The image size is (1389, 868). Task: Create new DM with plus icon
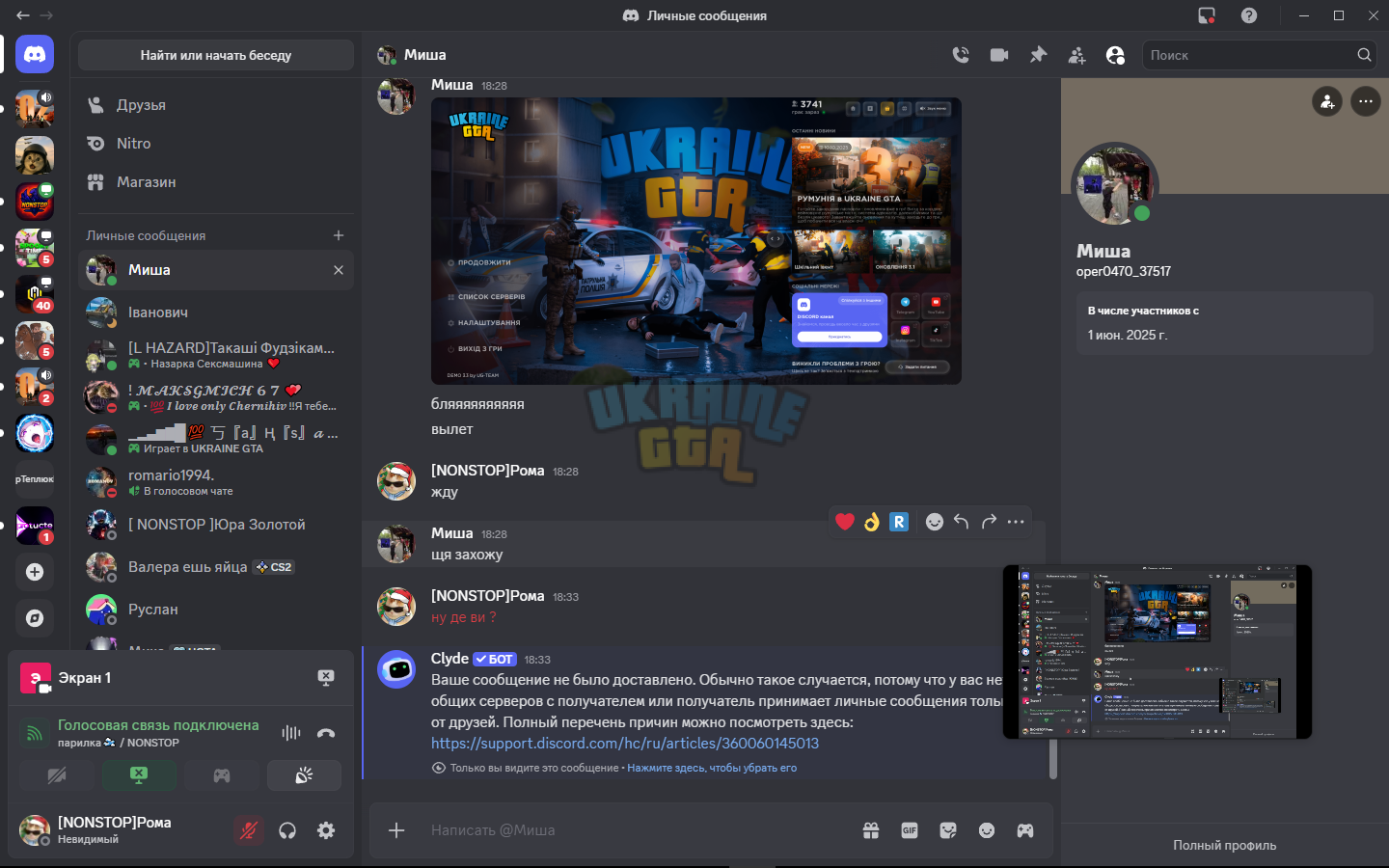339,235
